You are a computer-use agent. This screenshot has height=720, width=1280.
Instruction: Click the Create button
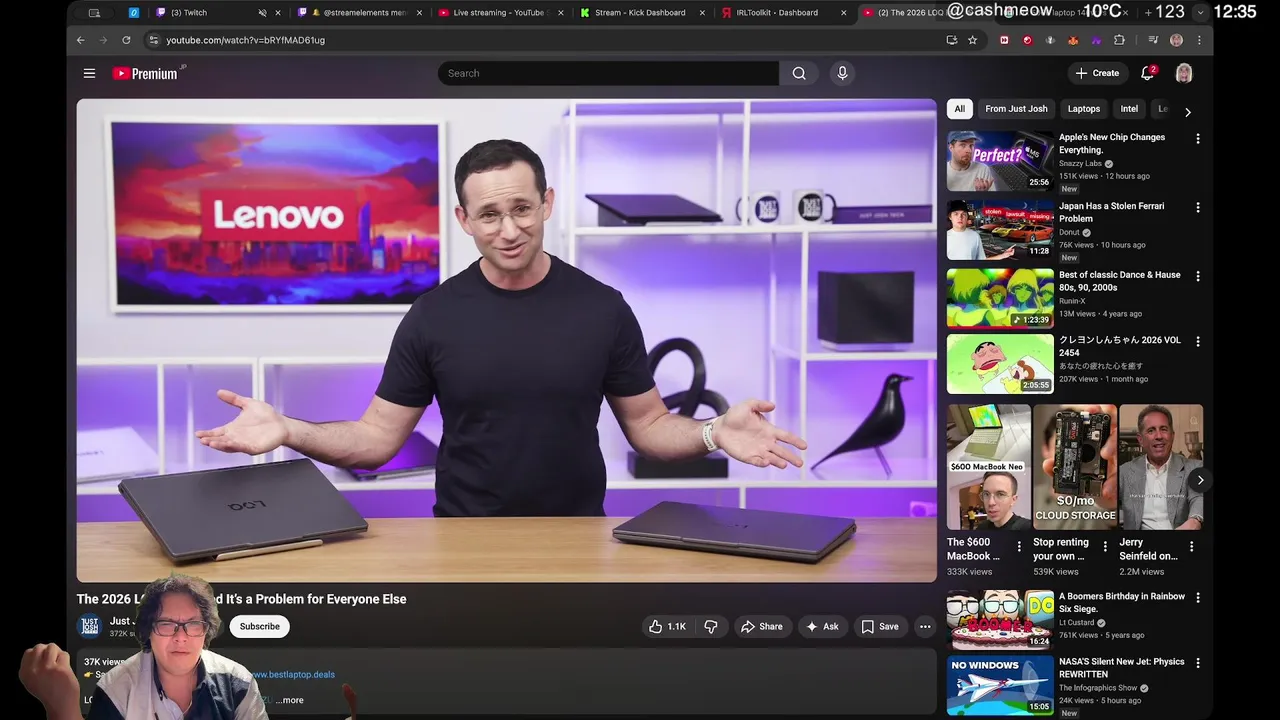tap(1097, 73)
